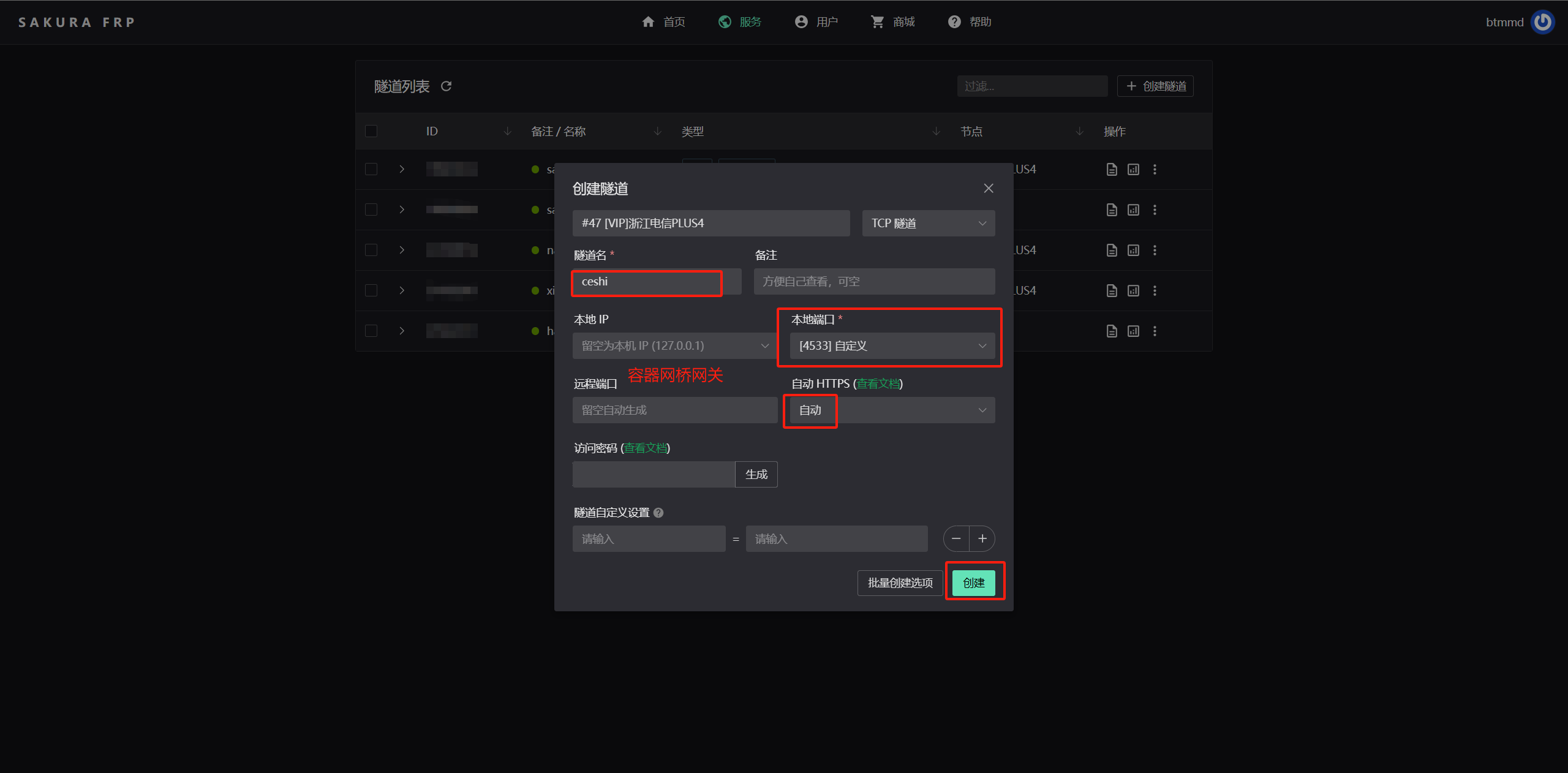Click the refresh icon beside 隧道列表
Screen dimensions: 1568x773
pyautogui.click(x=446, y=86)
